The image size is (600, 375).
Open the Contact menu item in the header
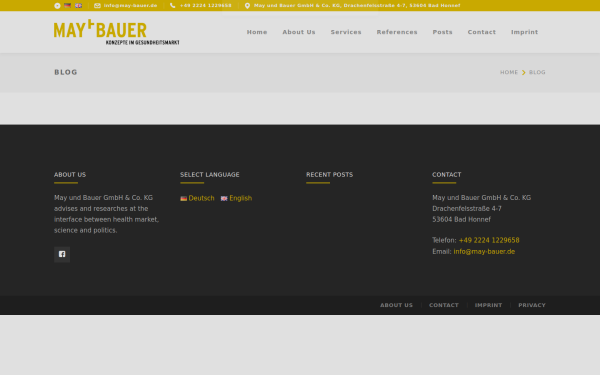(x=481, y=32)
